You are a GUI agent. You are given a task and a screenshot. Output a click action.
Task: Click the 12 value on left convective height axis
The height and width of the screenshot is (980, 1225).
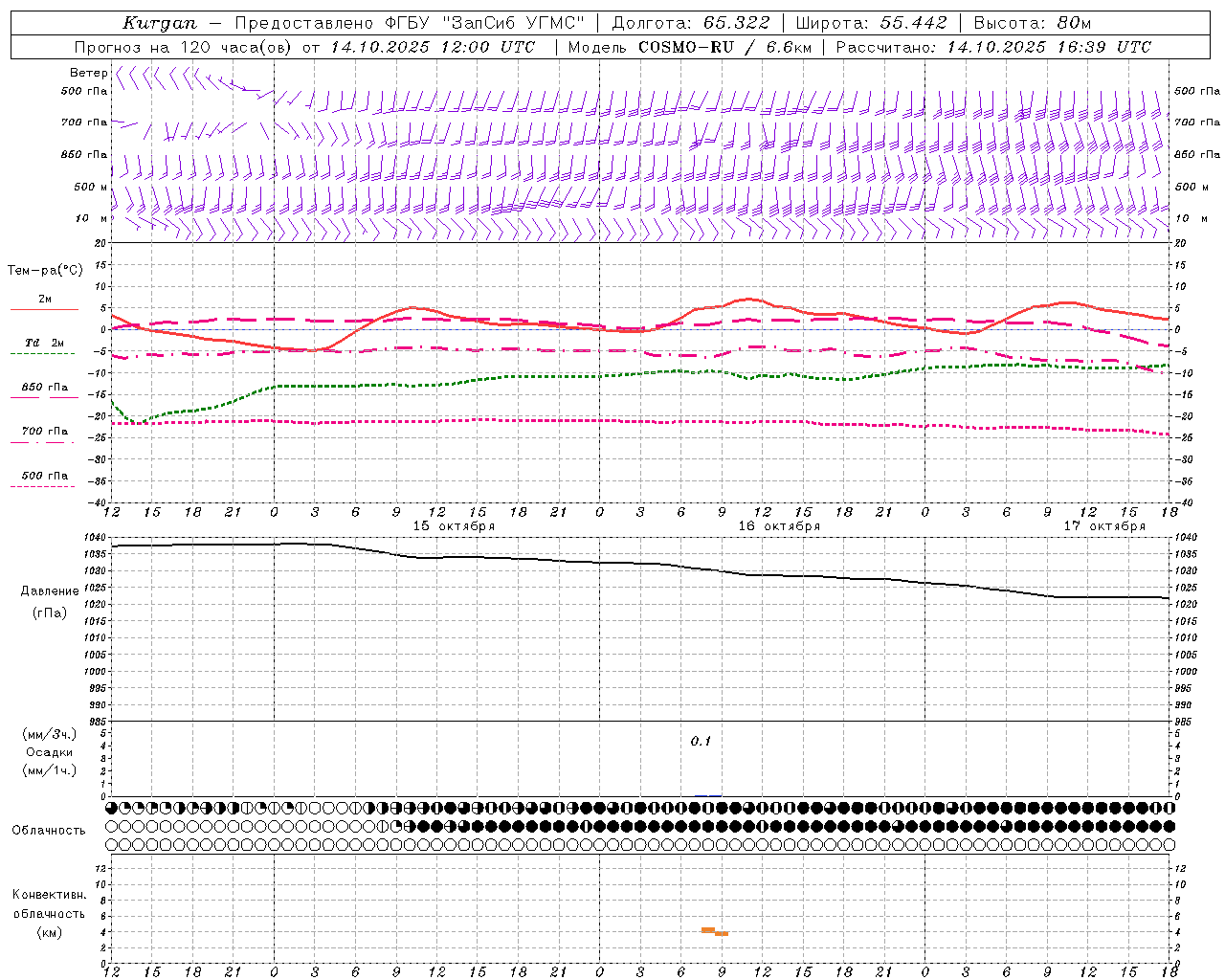[x=102, y=868]
